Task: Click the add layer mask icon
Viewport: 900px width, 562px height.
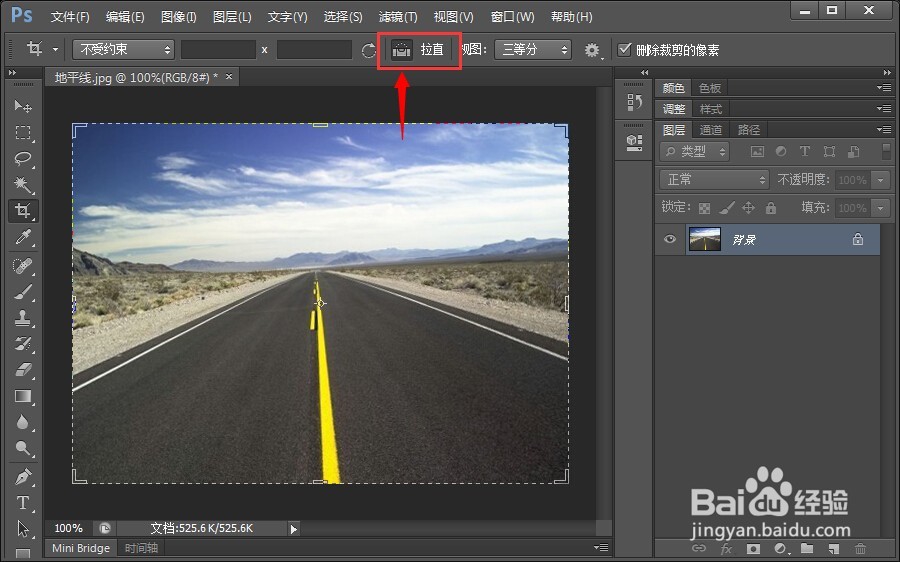Action: click(753, 548)
